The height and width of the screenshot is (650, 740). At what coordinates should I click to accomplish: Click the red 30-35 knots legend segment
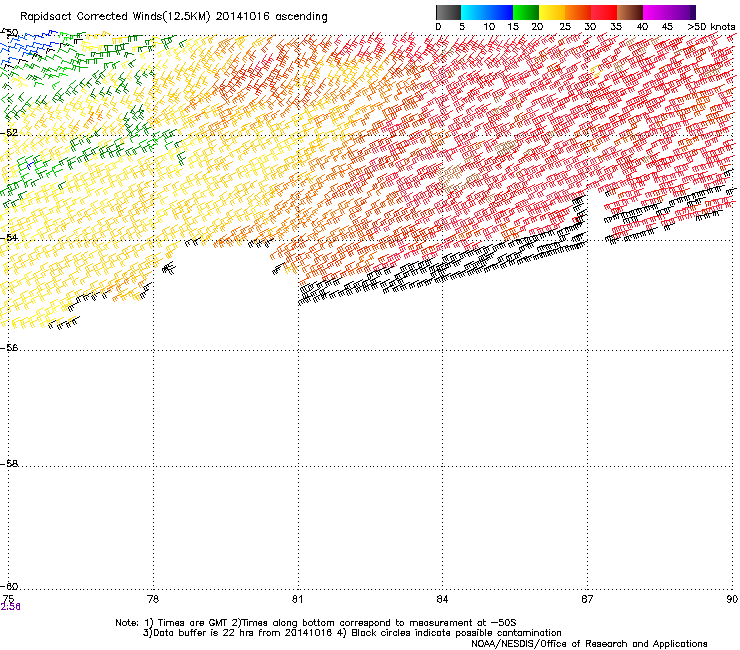(604, 12)
